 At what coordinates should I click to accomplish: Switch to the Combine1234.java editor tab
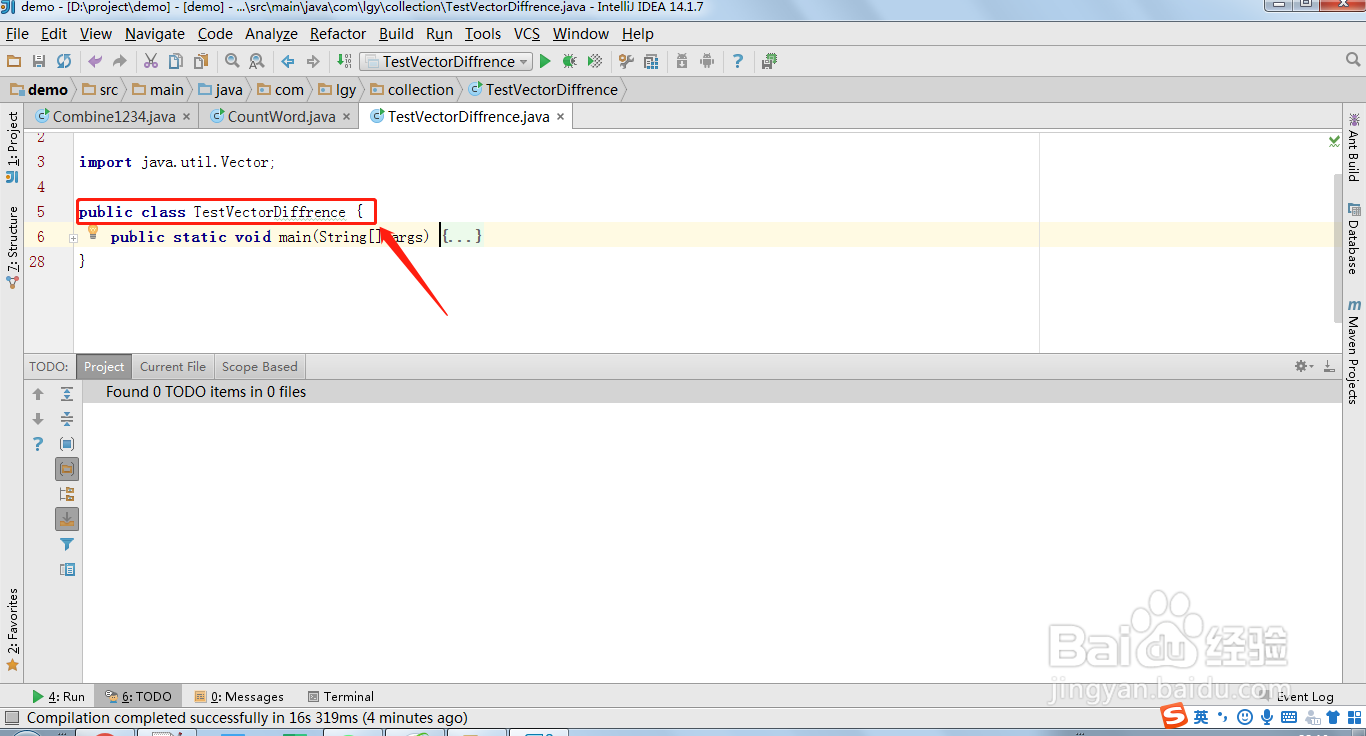(x=113, y=116)
